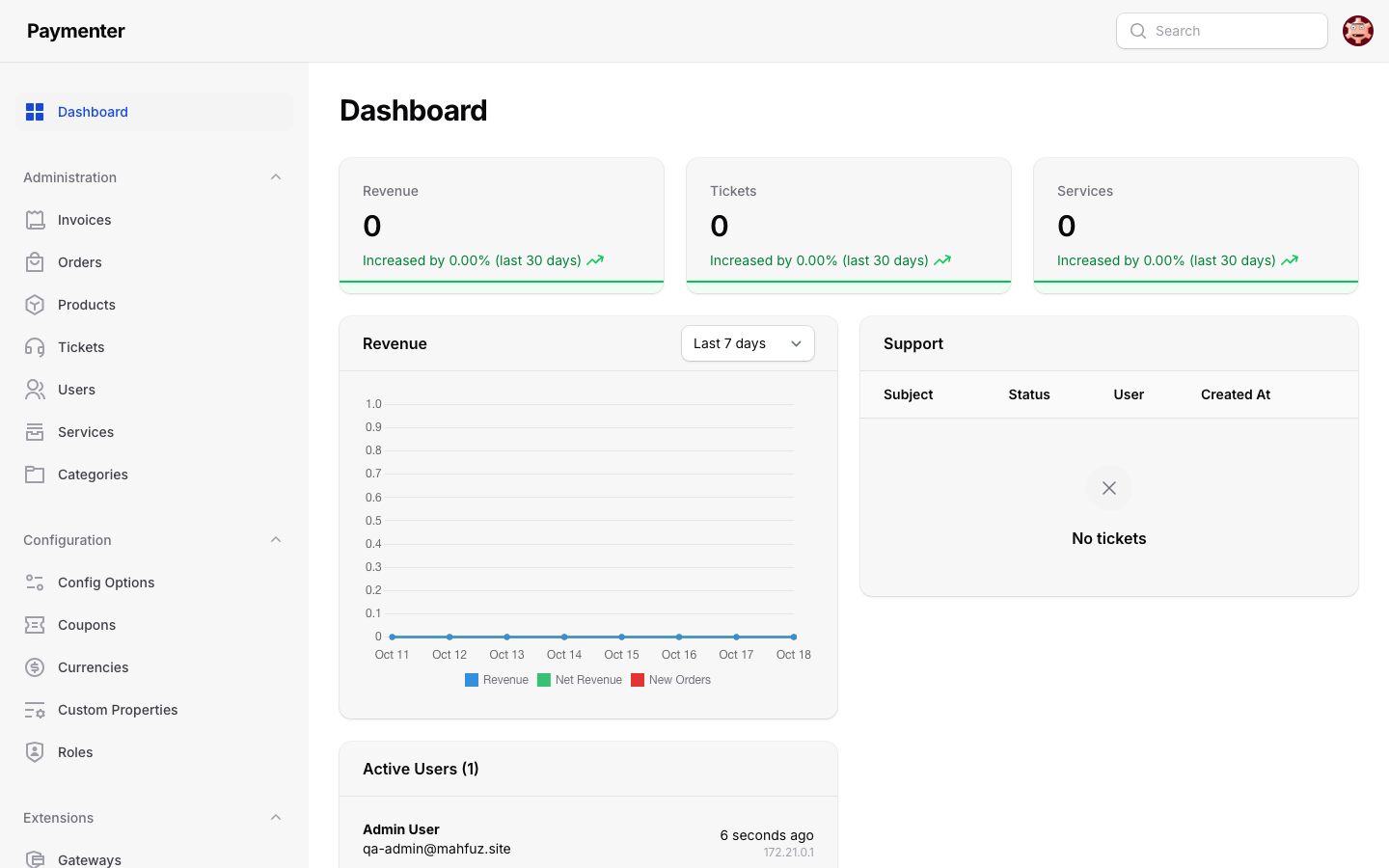The height and width of the screenshot is (868, 1389).
Task: Focus the Search input field
Action: 1222,31
